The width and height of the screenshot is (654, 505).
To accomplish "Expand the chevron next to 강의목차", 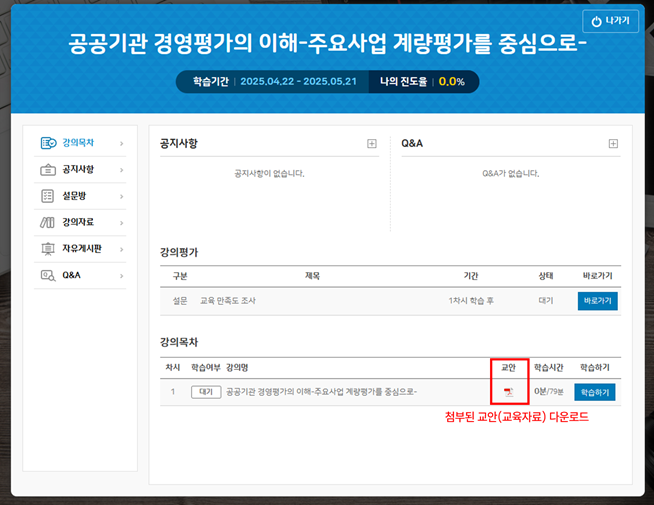I will click(x=121, y=144).
